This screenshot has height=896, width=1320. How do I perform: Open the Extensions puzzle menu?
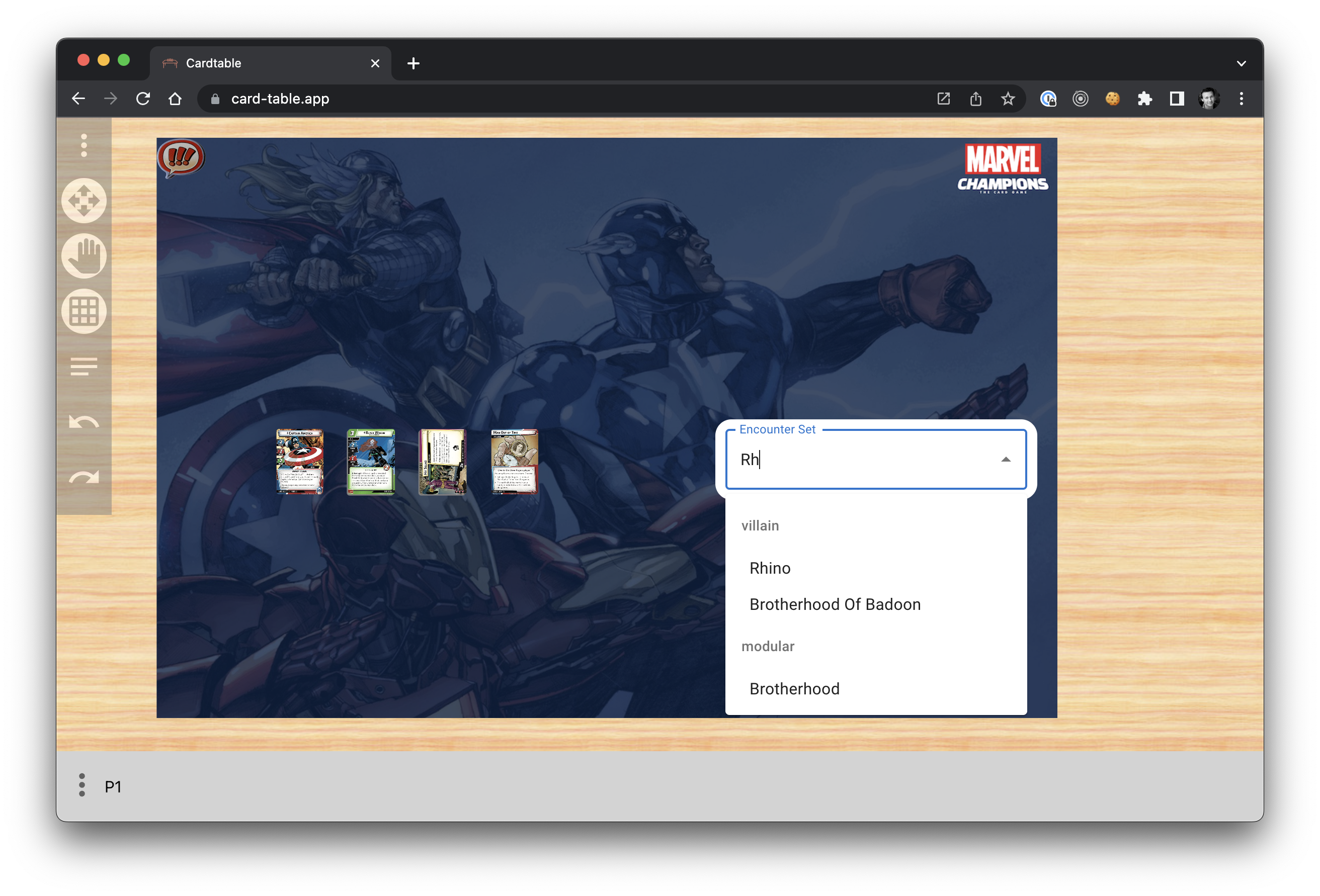[x=1144, y=99]
